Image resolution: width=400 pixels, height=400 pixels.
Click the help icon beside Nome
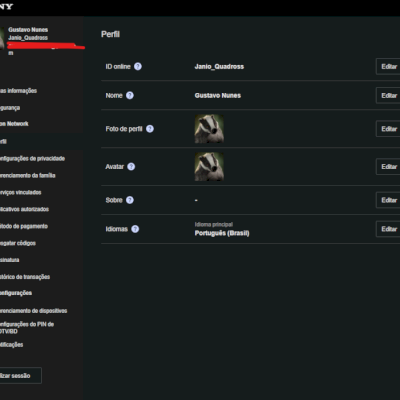(x=130, y=95)
